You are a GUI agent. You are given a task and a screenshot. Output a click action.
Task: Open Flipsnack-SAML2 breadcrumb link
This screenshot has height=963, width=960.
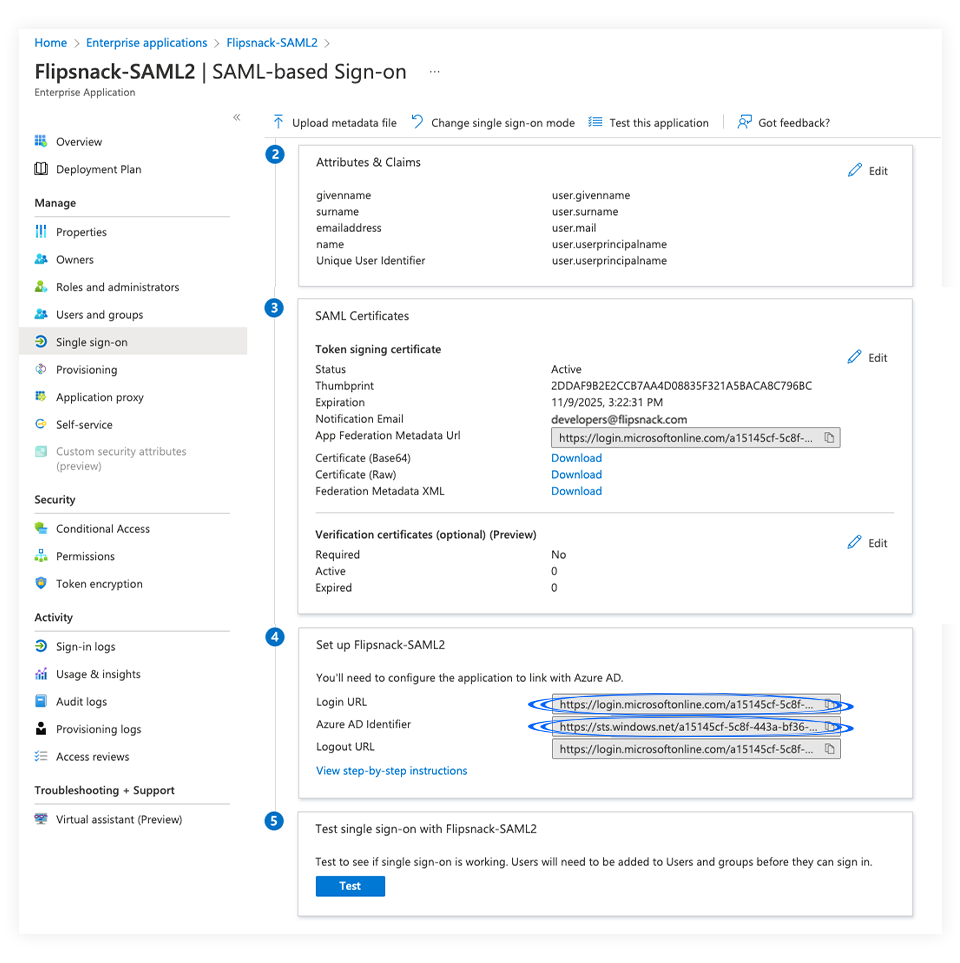pos(272,43)
